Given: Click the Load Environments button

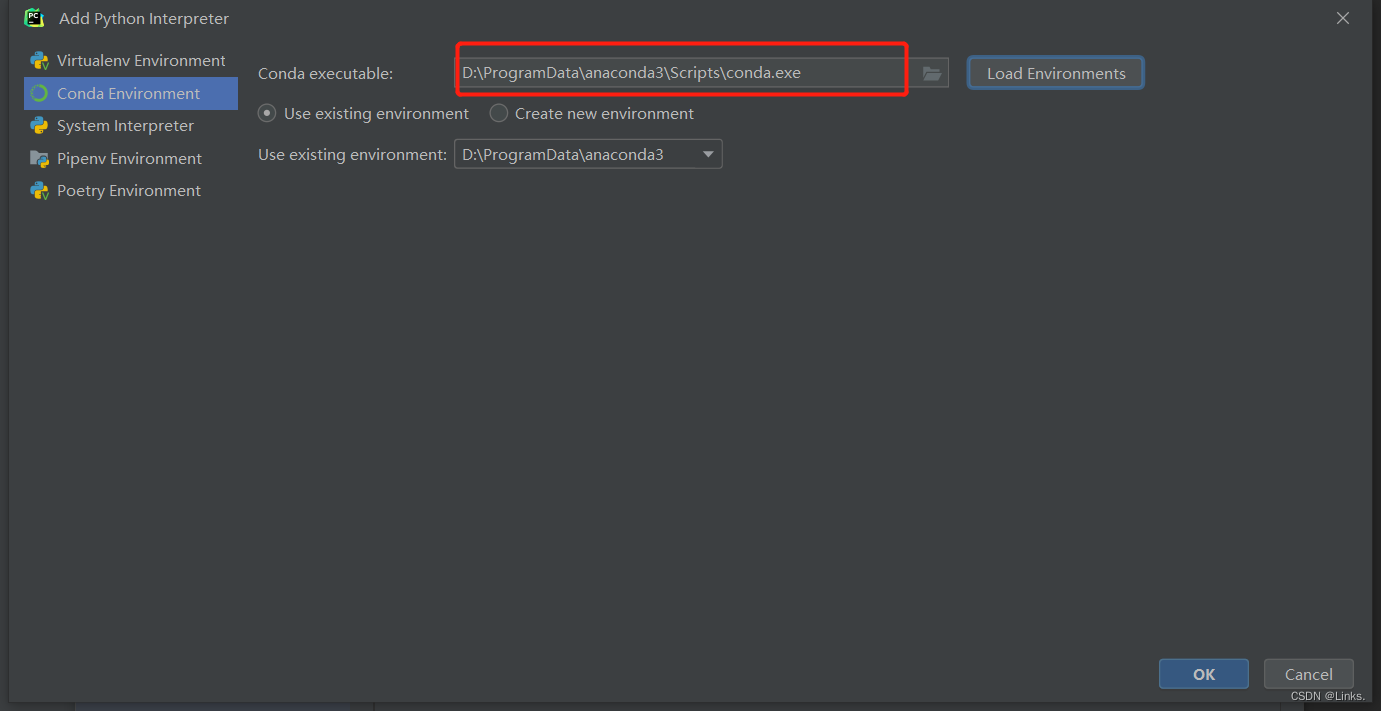Looking at the screenshot, I should pyautogui.click(x=1055, y=72).
